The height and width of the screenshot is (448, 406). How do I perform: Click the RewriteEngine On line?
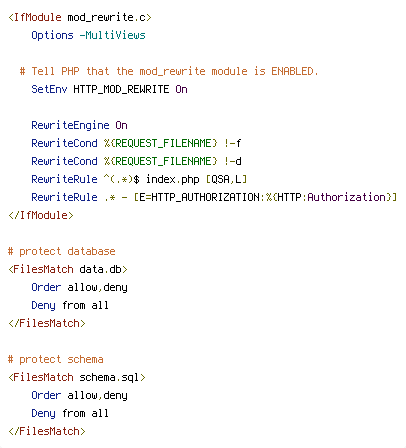pos(79,125)
